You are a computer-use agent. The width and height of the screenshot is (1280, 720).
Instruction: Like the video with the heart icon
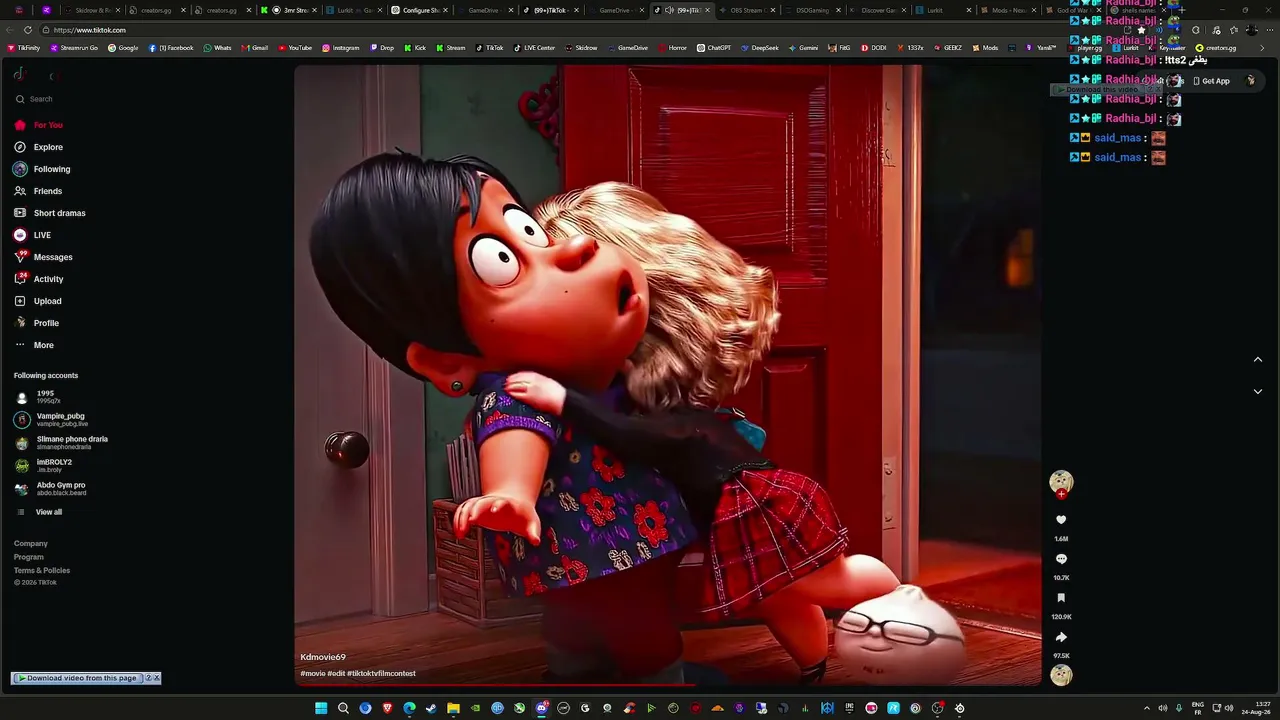[1061, 520]
